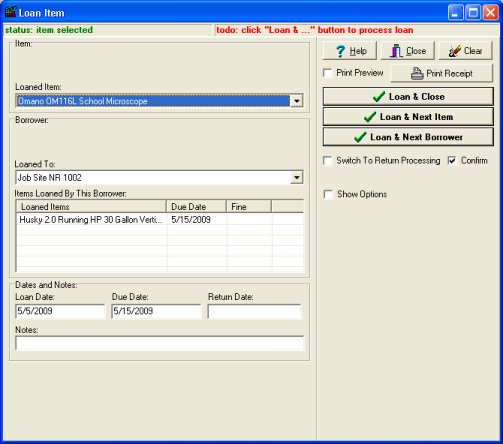The width and height of the screenshot is (503, 444).
Task: Sort by Loaned Items column header
Action: pos(91,207)
